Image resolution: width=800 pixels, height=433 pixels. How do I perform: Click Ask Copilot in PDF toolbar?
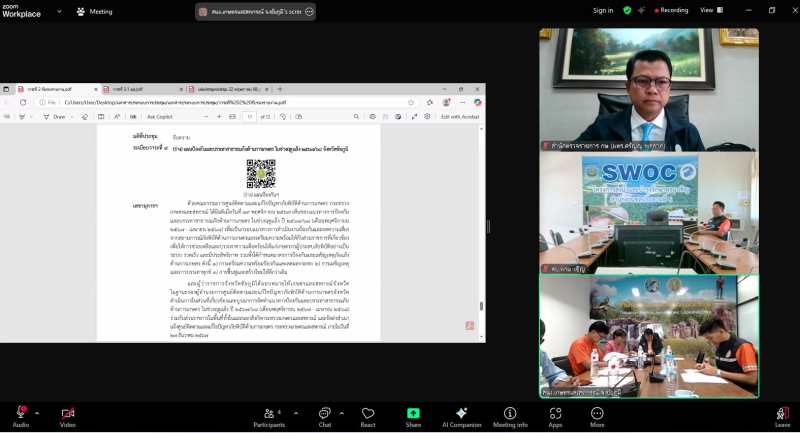click(160, 117)
